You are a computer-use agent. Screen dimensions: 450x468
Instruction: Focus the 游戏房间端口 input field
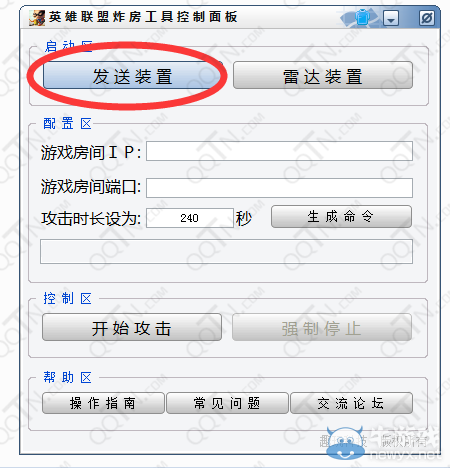click(279, 188)
